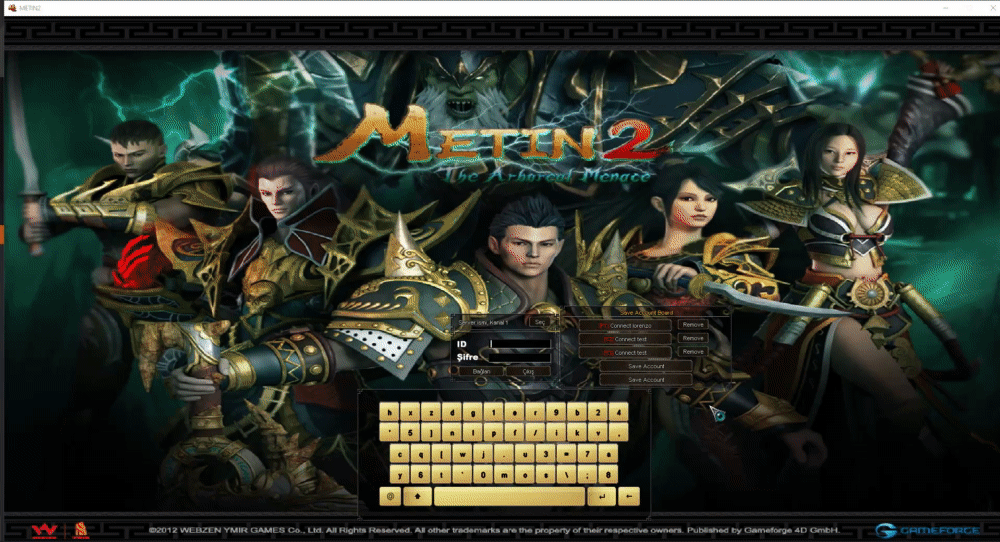Click the [ bracket key on virtual keyboard
The width and height of the screenshot is (1000, 542).
[441, 453]
